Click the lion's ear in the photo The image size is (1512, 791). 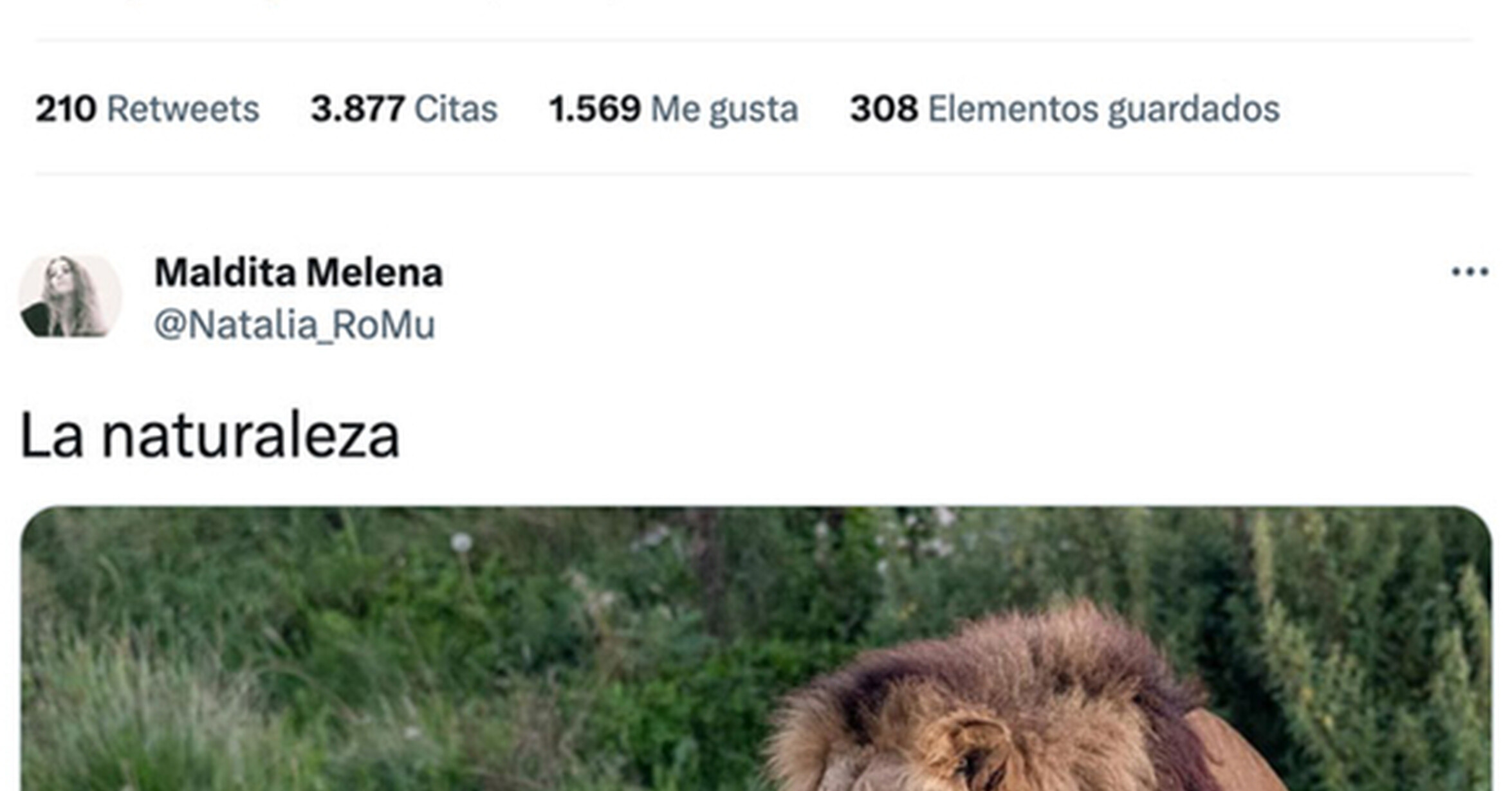tap(972, 749)
